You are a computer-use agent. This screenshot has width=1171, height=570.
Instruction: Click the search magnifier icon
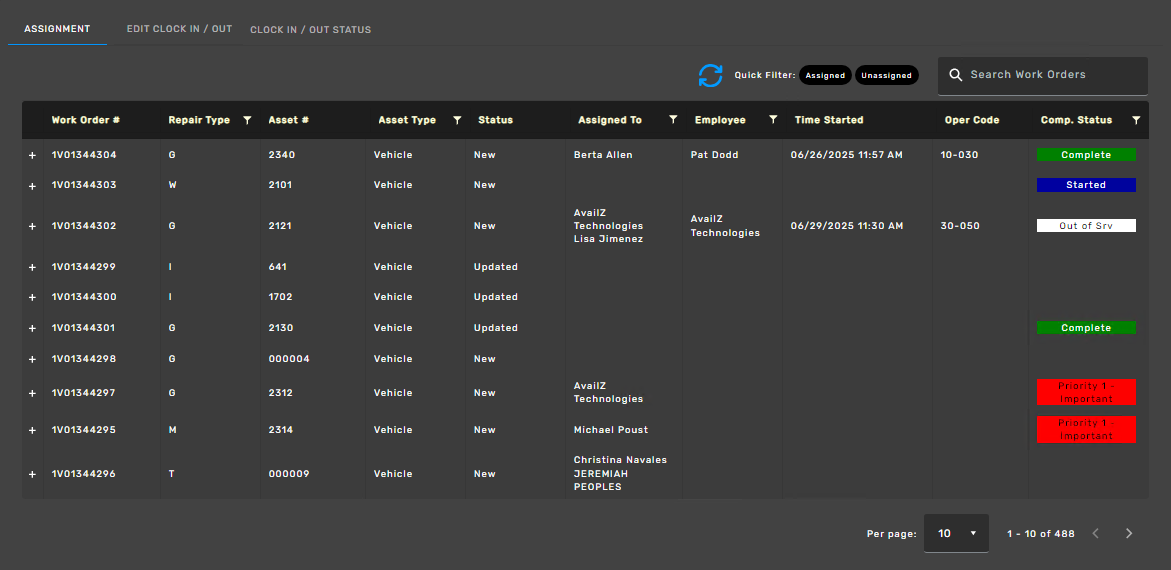click(956, 75)
